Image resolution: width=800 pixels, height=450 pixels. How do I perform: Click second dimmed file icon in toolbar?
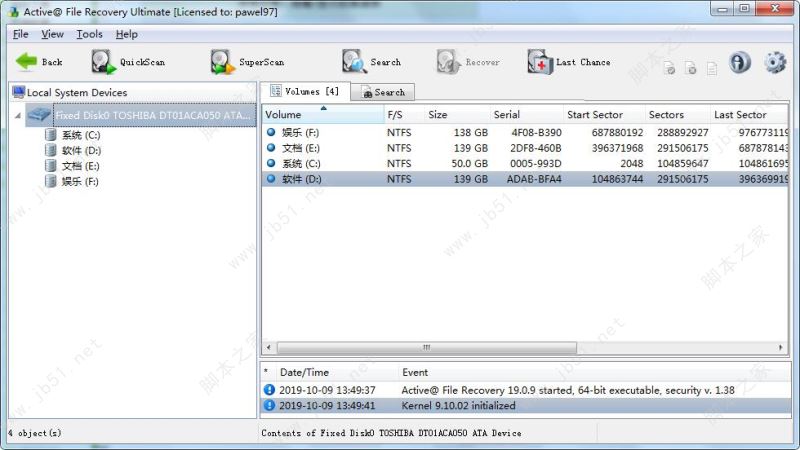pyautogui.click(x=690, y=68)
